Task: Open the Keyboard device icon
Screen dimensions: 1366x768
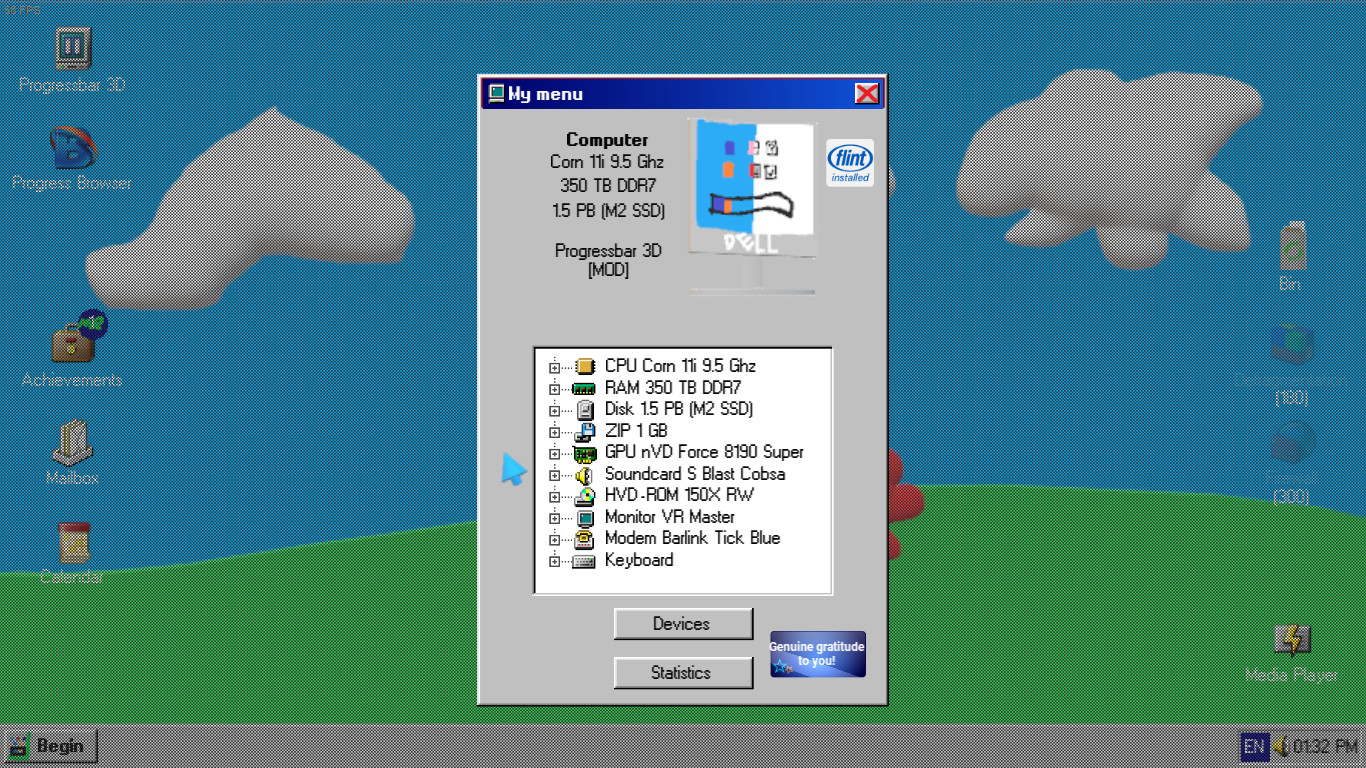Action: pos(585,560)
